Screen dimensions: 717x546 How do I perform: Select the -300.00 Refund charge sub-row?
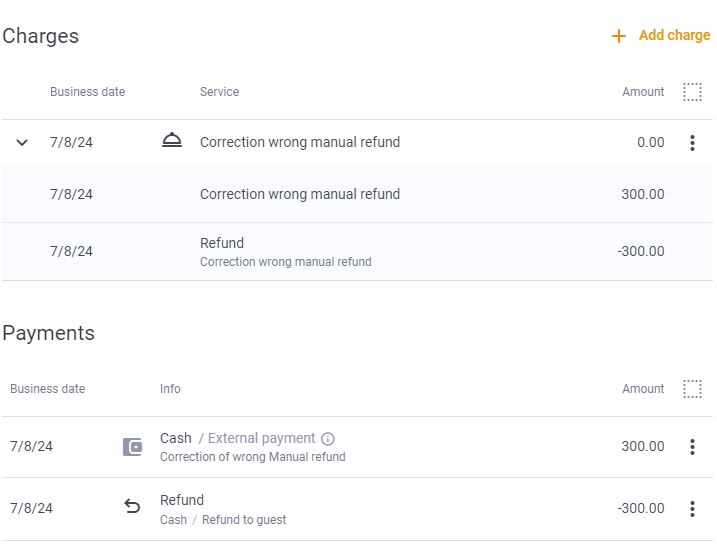[357, 252]
